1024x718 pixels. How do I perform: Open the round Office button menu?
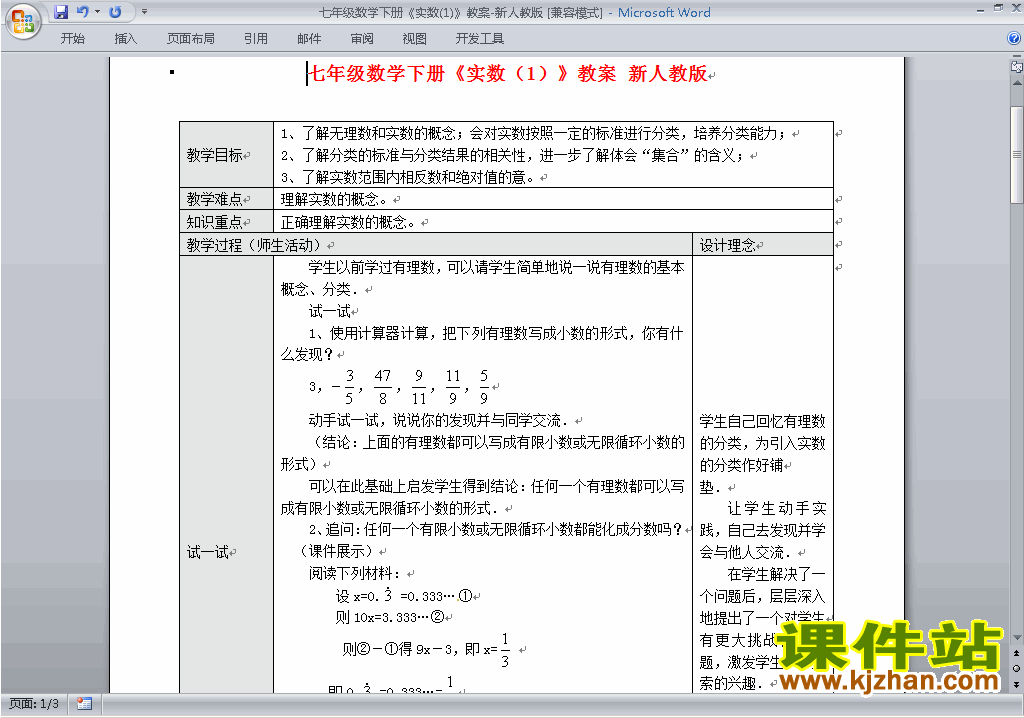23,21
